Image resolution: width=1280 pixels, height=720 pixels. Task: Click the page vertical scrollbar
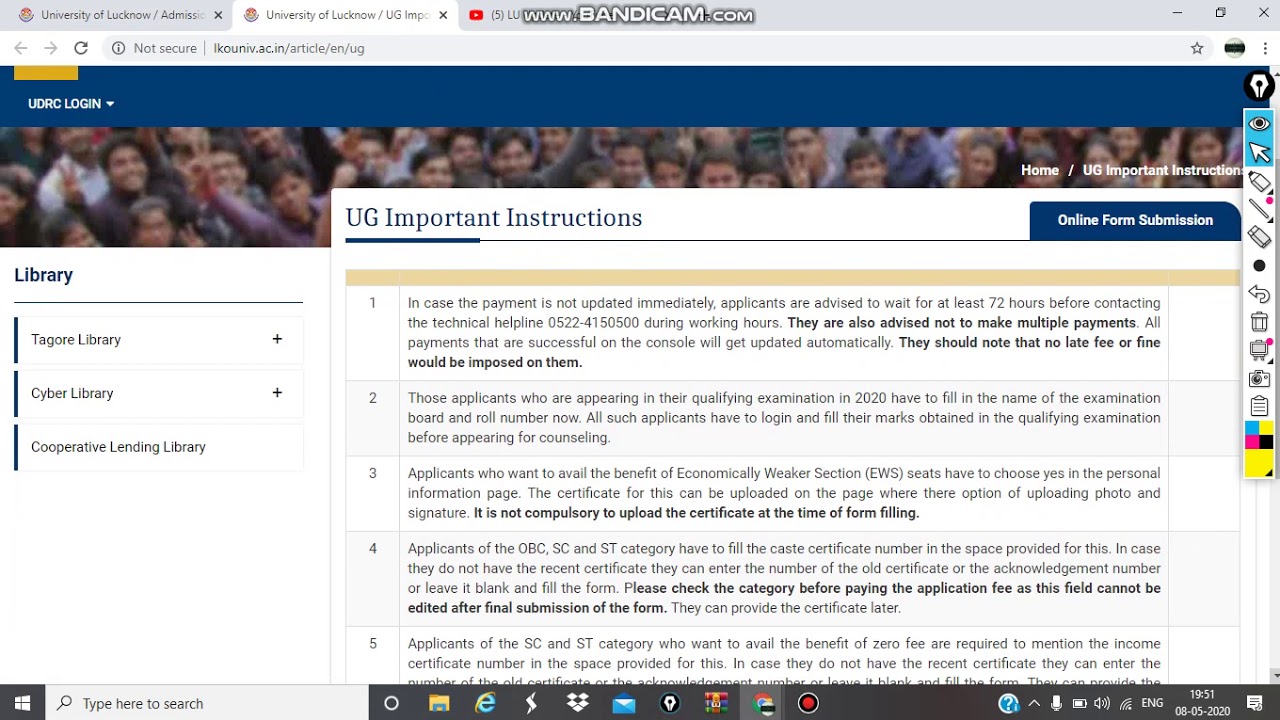coord(1274,375)
